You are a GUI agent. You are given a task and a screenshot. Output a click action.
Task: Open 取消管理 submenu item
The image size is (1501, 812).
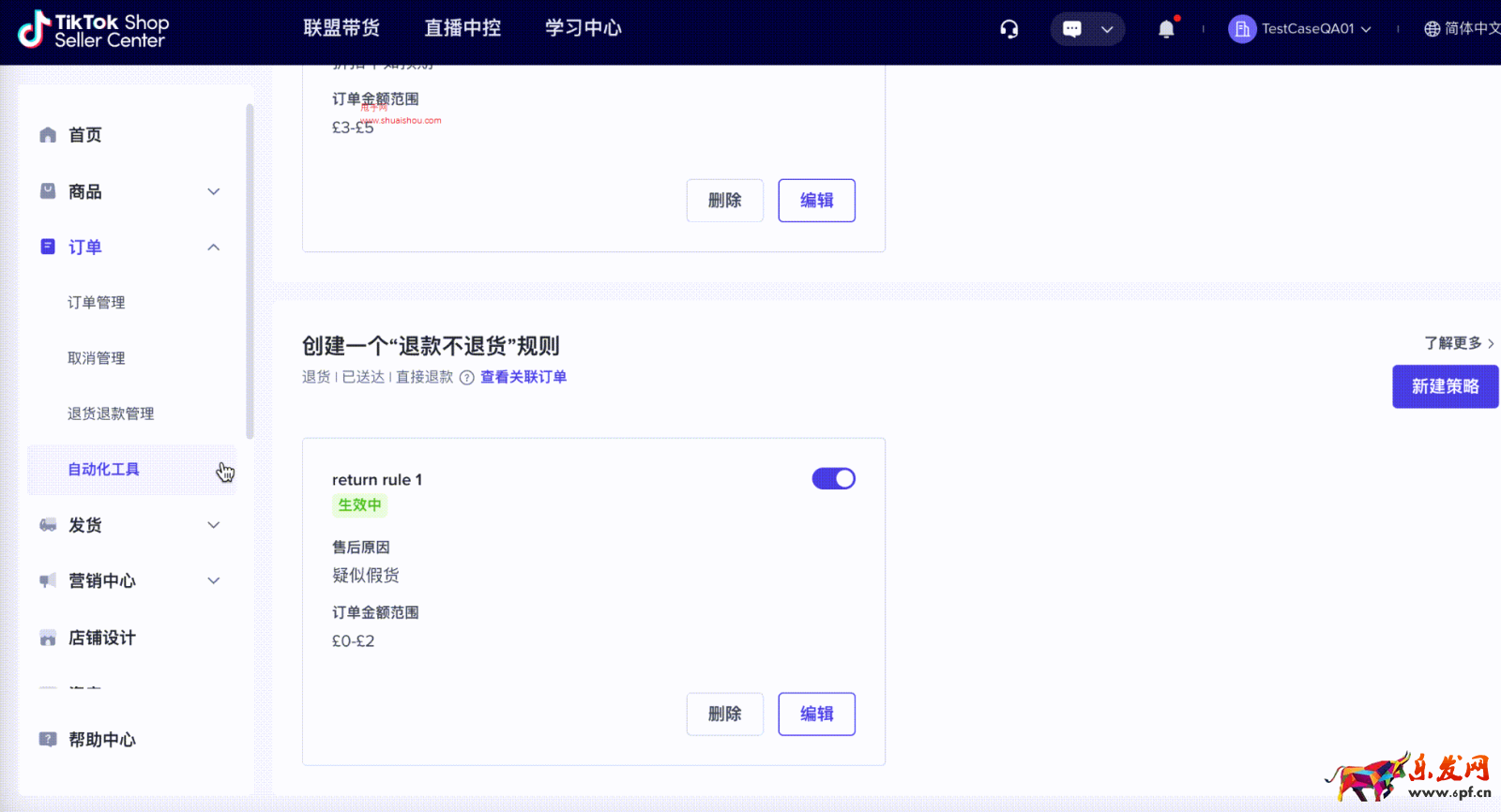tap(96, 358)
